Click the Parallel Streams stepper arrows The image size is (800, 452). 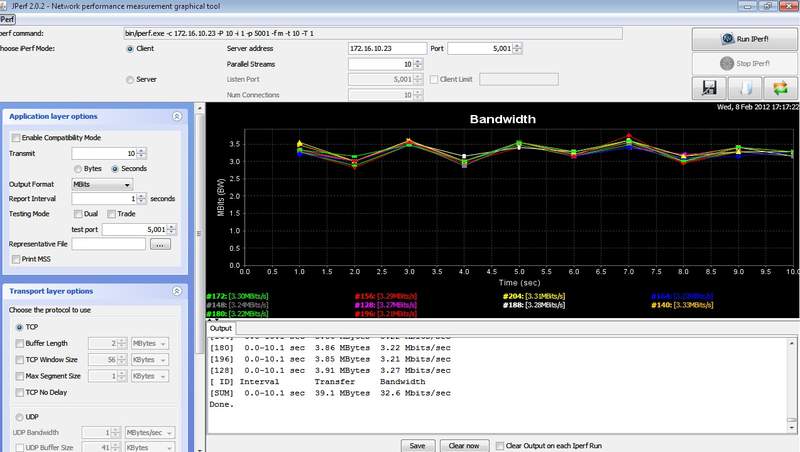(x=418, y=64)
